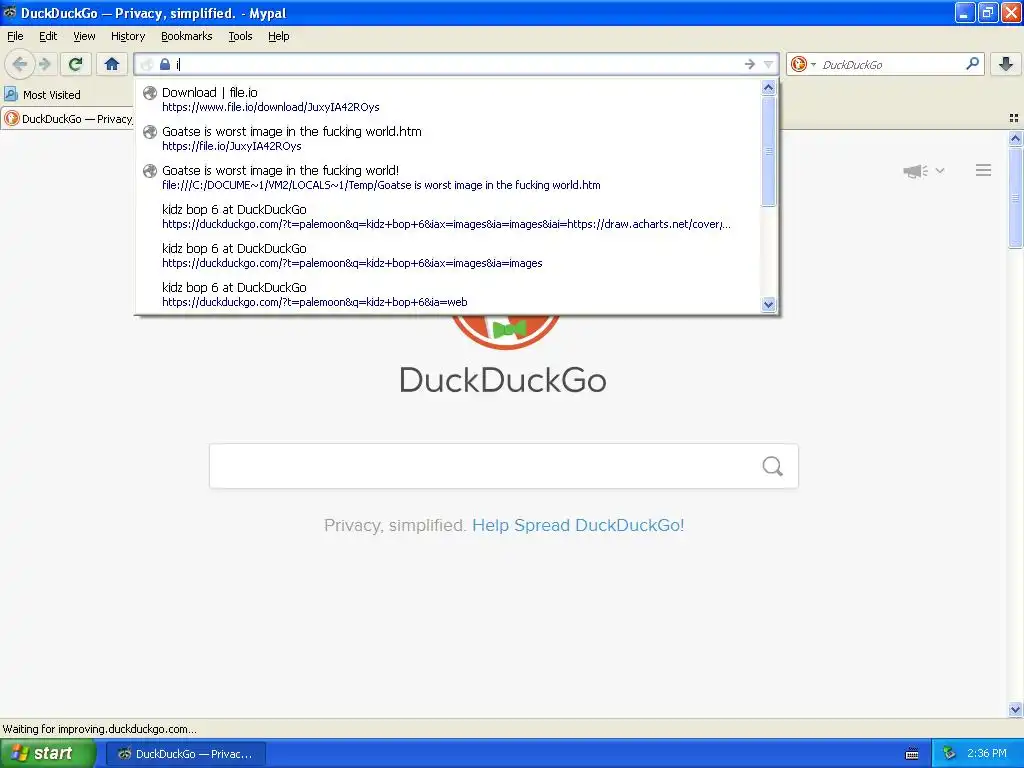Click the DuckDuckGo favicon on the tab
The width and height of the screenshot is (1024, 768).
point(12,118)
